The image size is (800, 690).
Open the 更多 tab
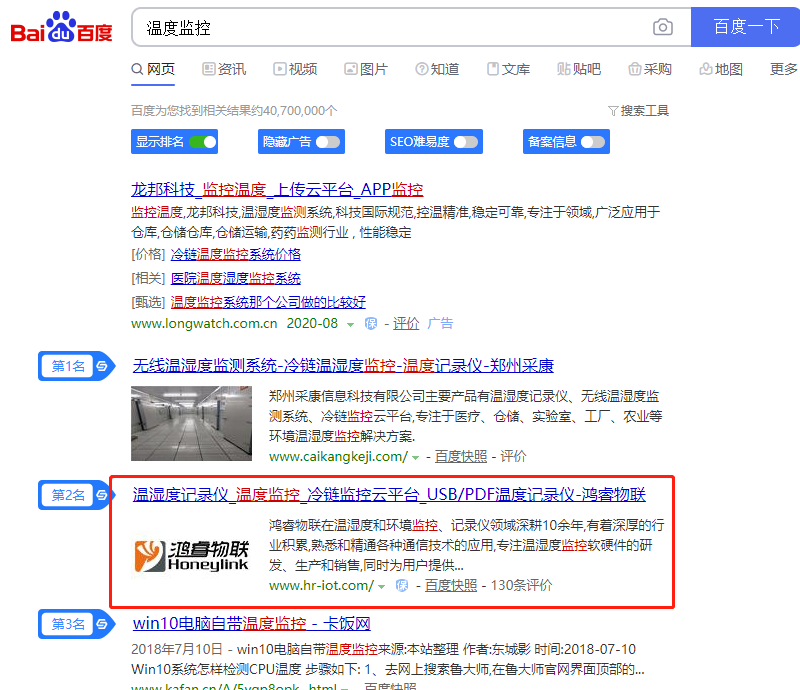click(784, 69)
